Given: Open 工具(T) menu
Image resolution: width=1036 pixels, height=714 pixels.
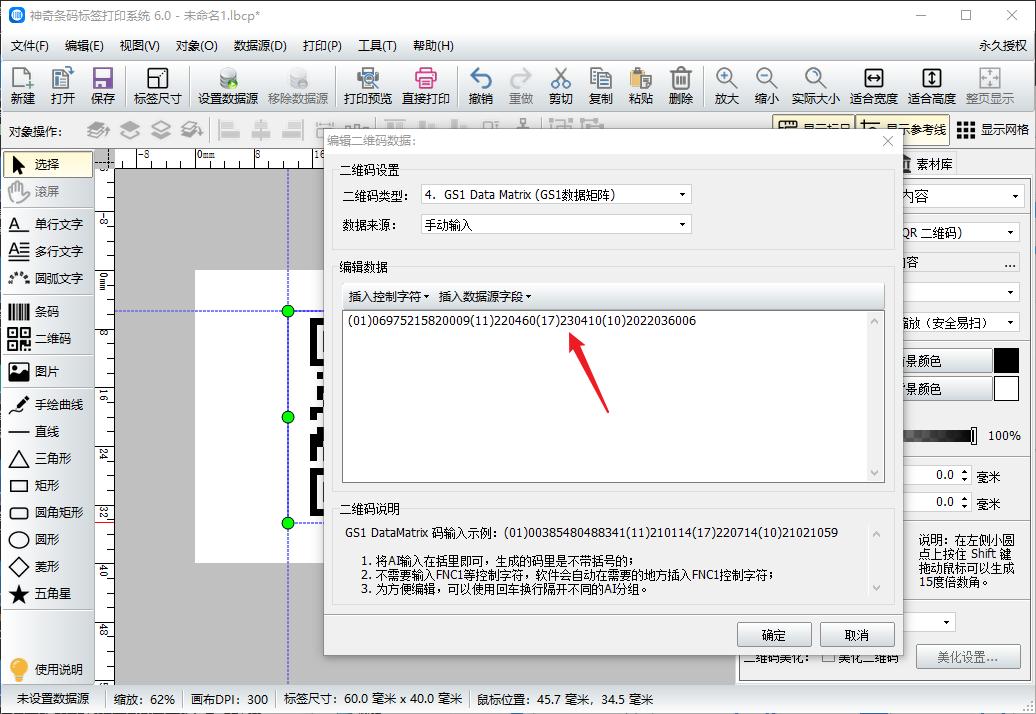Looking at the screenshot, I should (377, 46).
